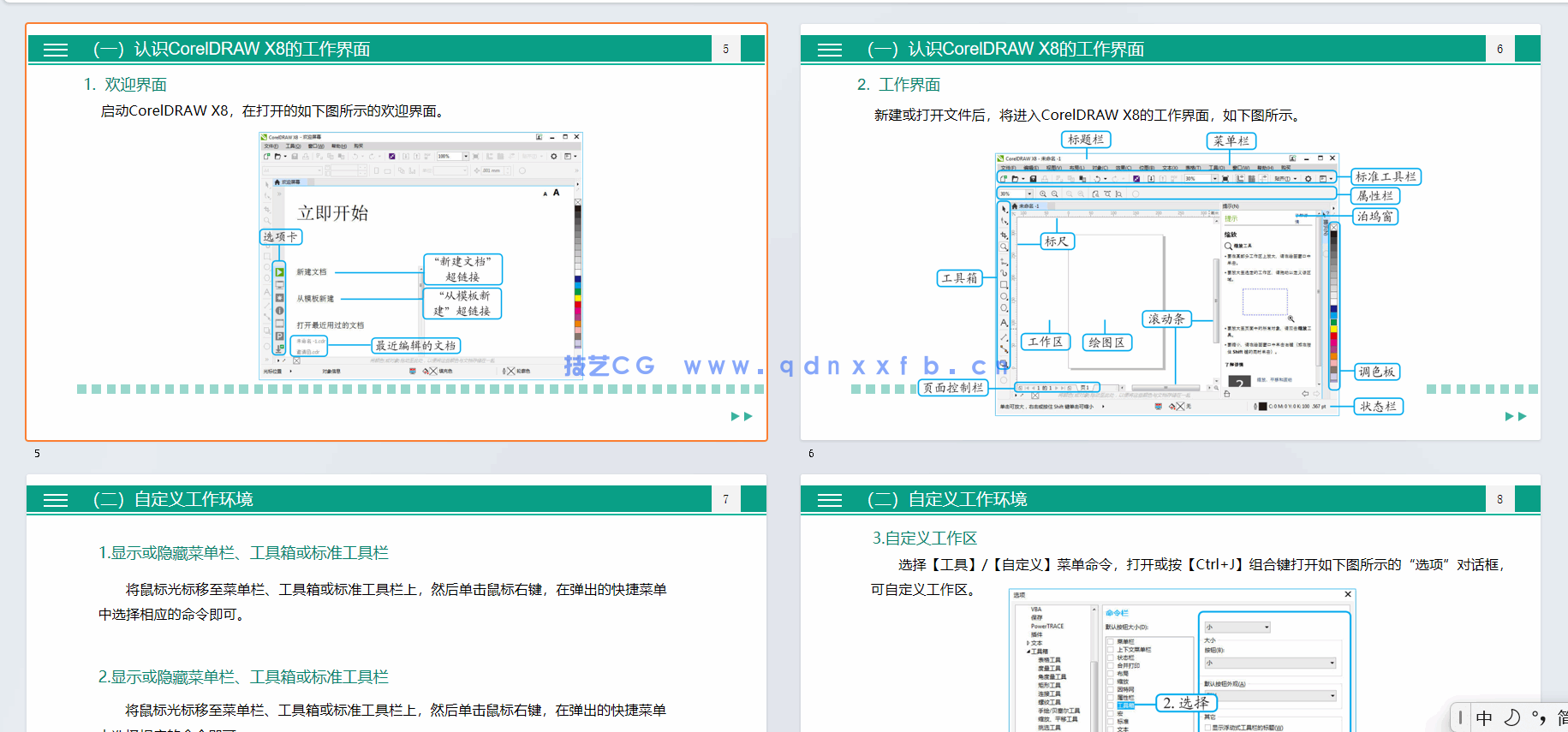This screenshot has width=1568, height=732.
Task: Click the '调色板' callout label
Action: [x=1376, y=372]
